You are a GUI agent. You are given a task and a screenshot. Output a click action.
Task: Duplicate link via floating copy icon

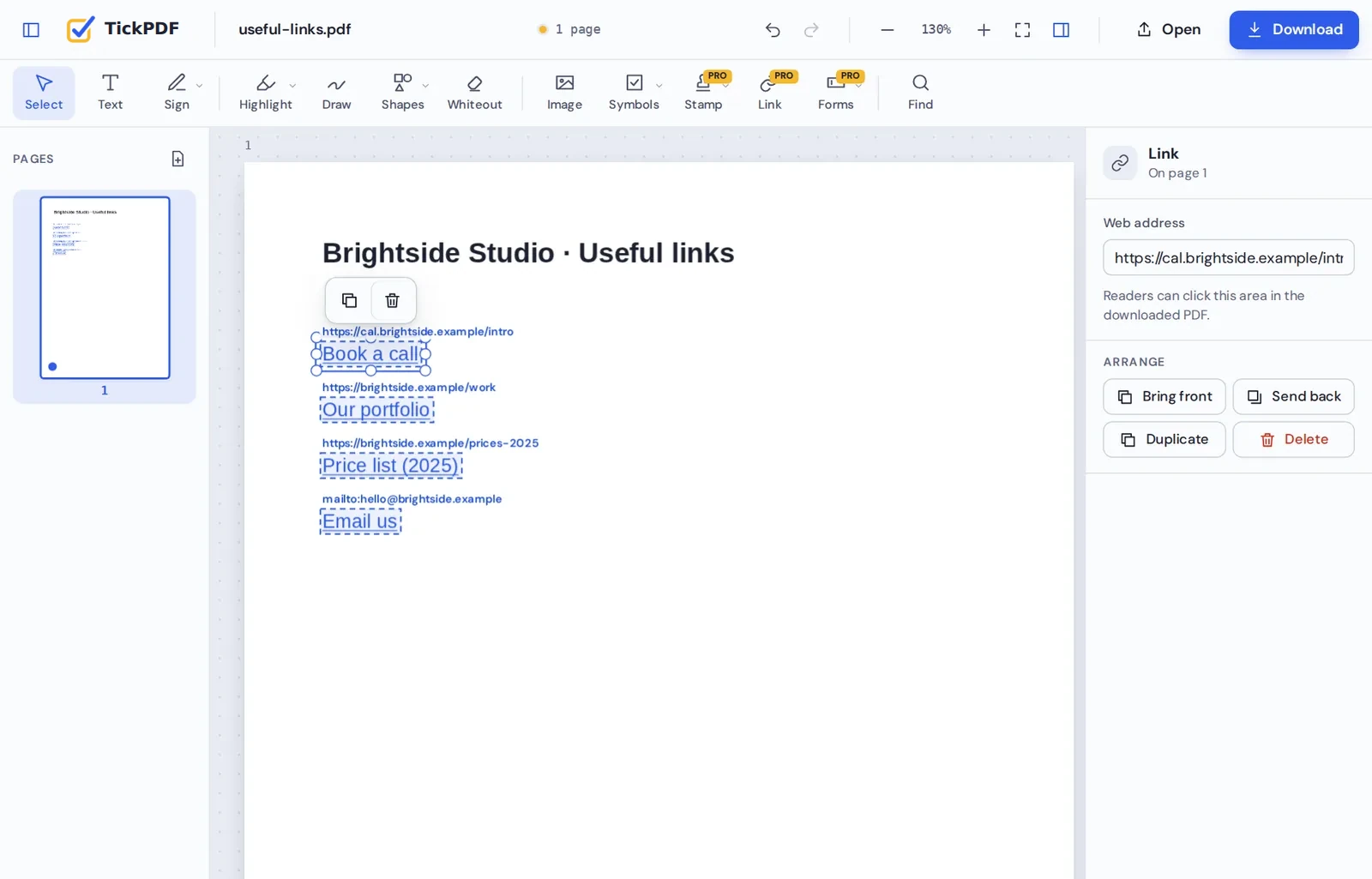click(349, 300)
